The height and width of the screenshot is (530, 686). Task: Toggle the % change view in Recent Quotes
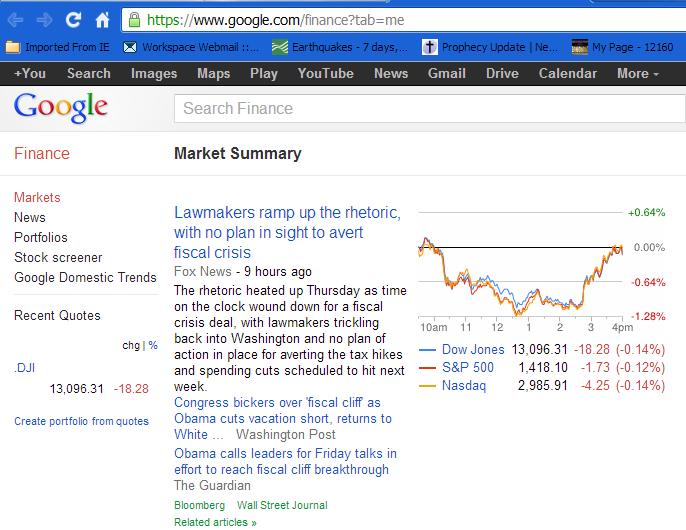click(x=153, y=345)
